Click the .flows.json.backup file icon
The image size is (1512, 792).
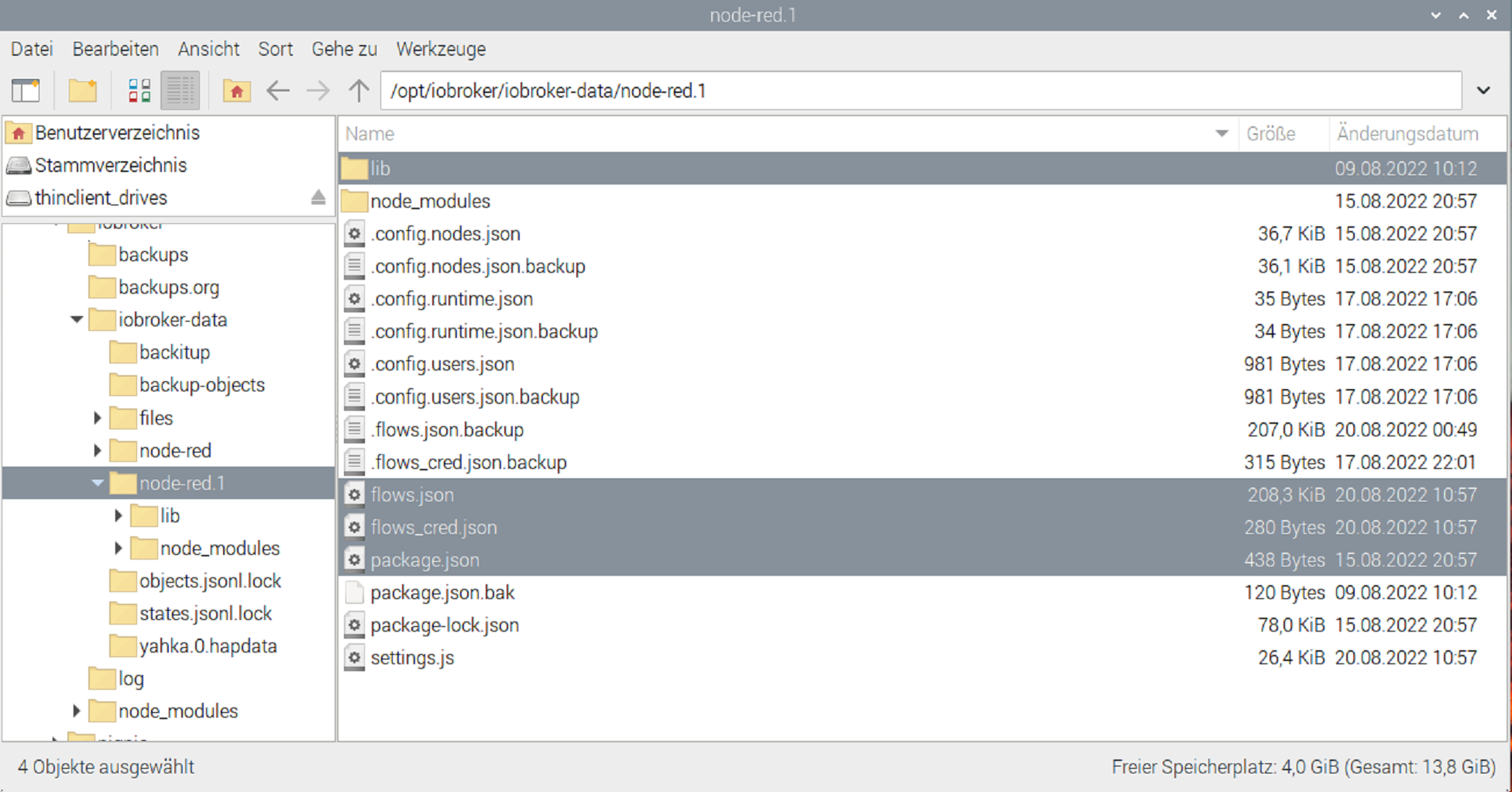[x=355, y=429]
